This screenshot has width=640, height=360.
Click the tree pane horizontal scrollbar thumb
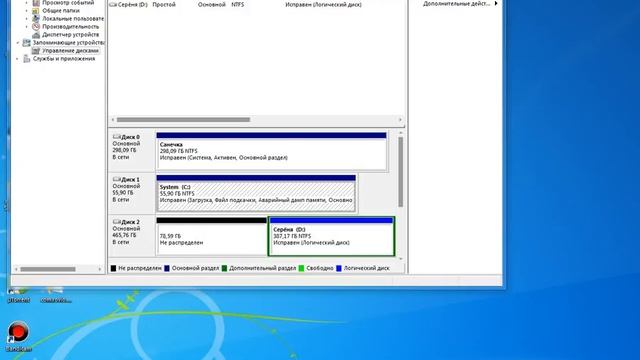coord(48,269)
